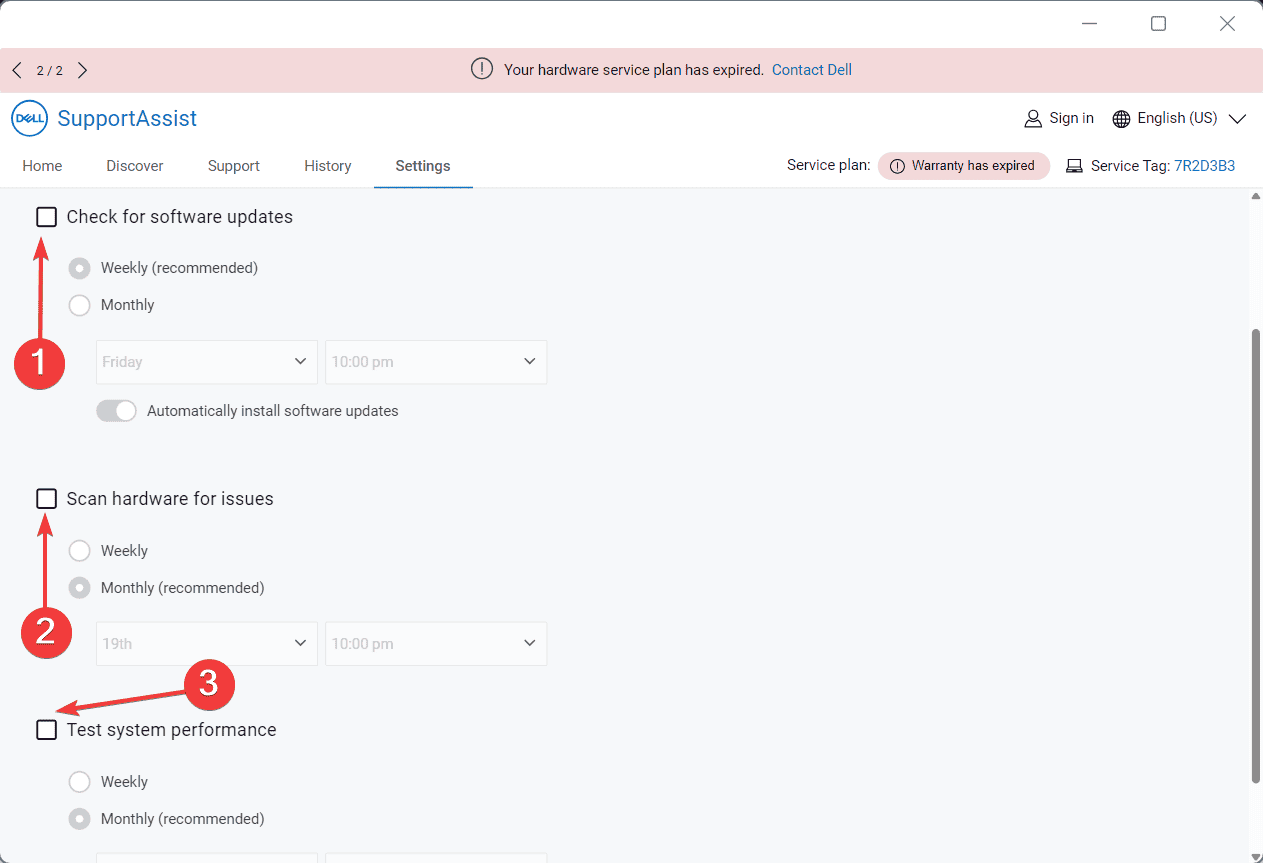Open the Home tab
The image size is (1263, 863).
pos(42,166)
